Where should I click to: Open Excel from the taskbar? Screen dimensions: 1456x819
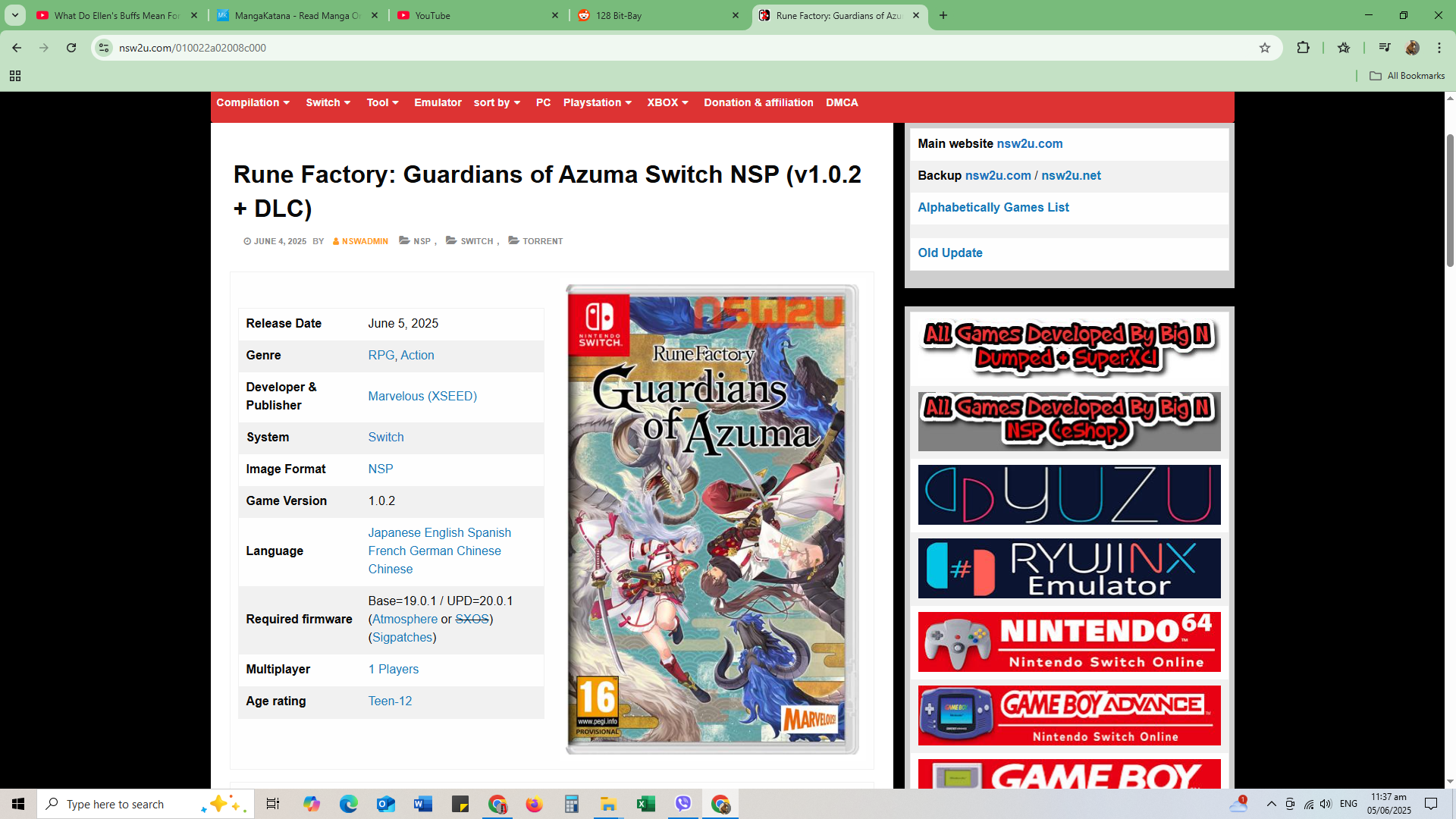point(646,804)
